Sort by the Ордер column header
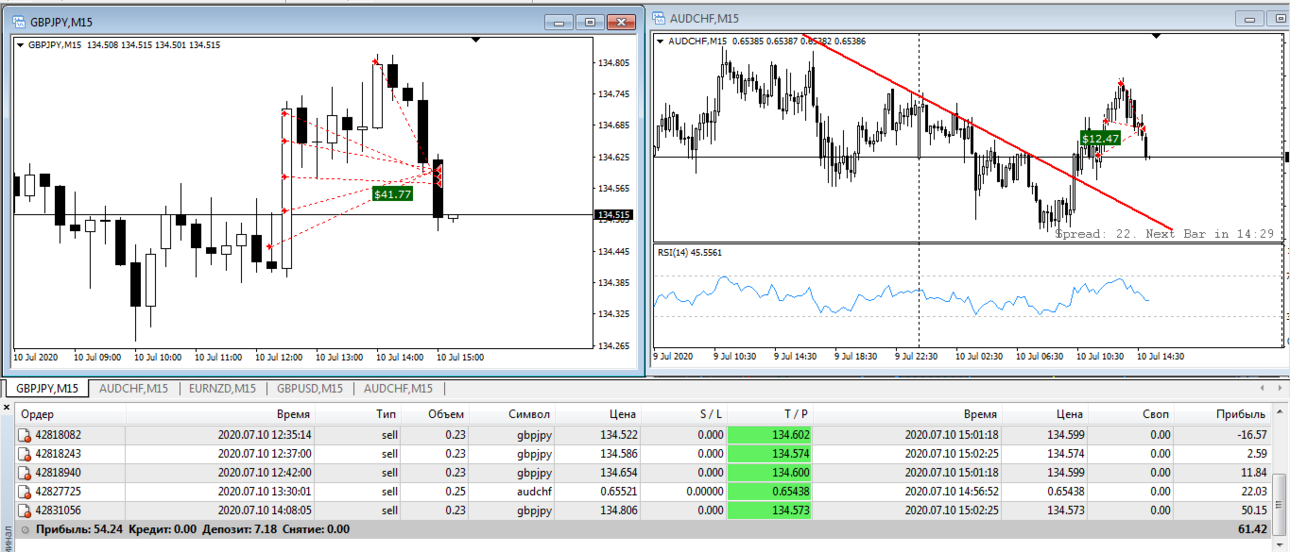This screenshot has width=1290, height=552. [x=72, y=414]
